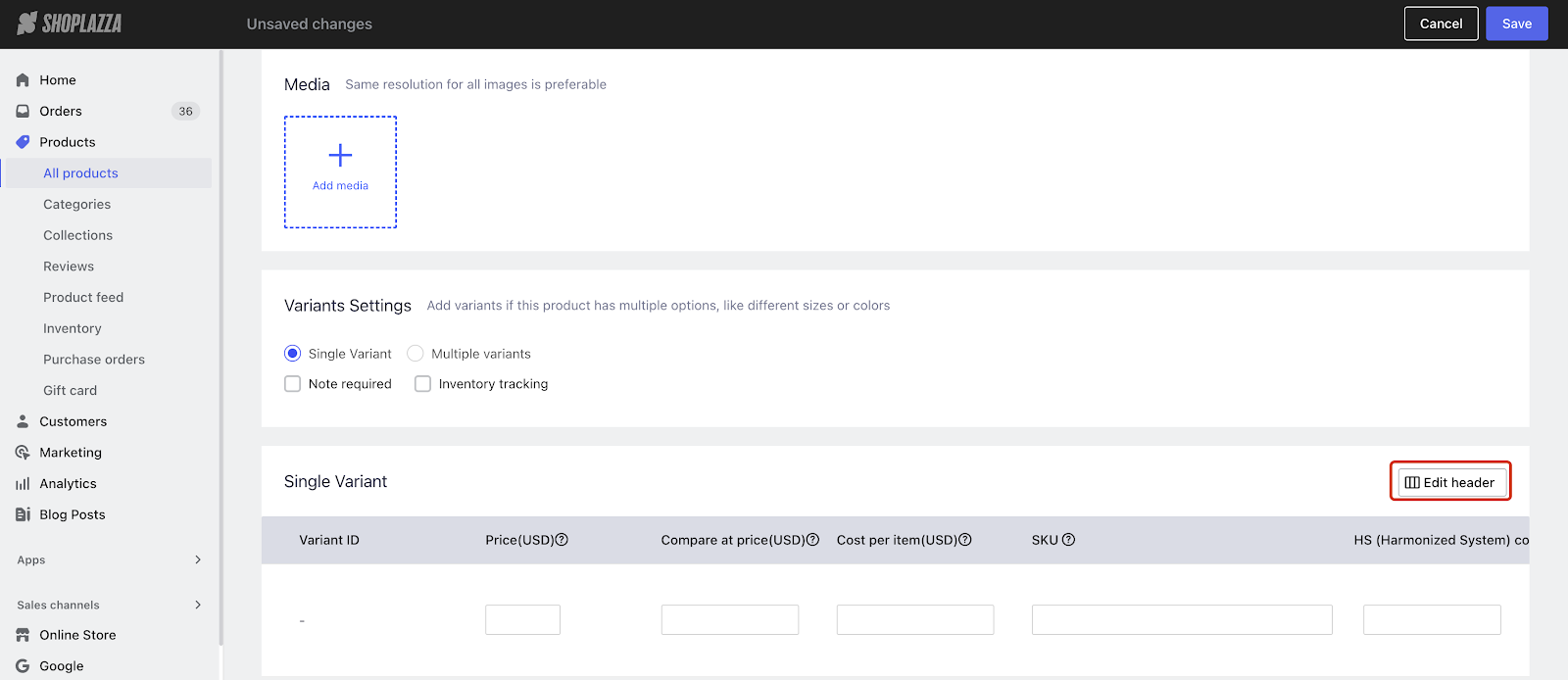This screenshot has height=680, width=1568.
Task: Click the plus icon in Add media
Action: pyautogui.click(x=340, y=155)
